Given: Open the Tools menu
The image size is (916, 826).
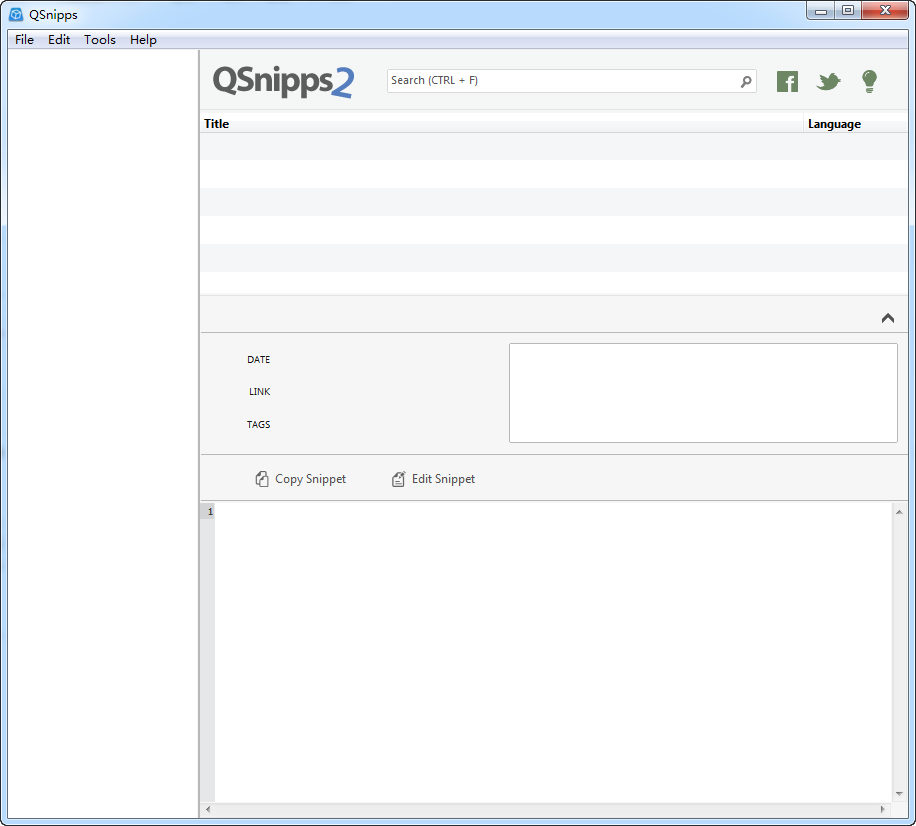Looking at the screenshot, I should pos(100,40).
